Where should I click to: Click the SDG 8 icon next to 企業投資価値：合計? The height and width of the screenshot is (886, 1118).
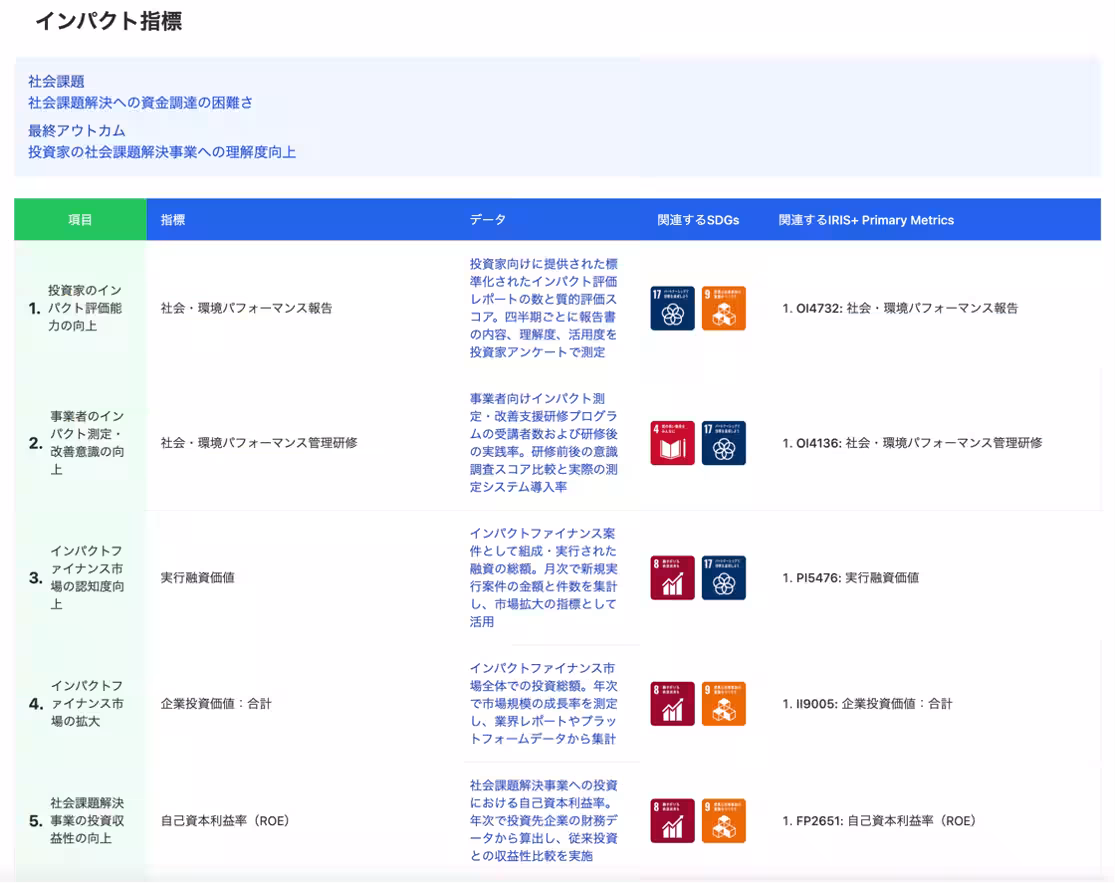[672, 703]
